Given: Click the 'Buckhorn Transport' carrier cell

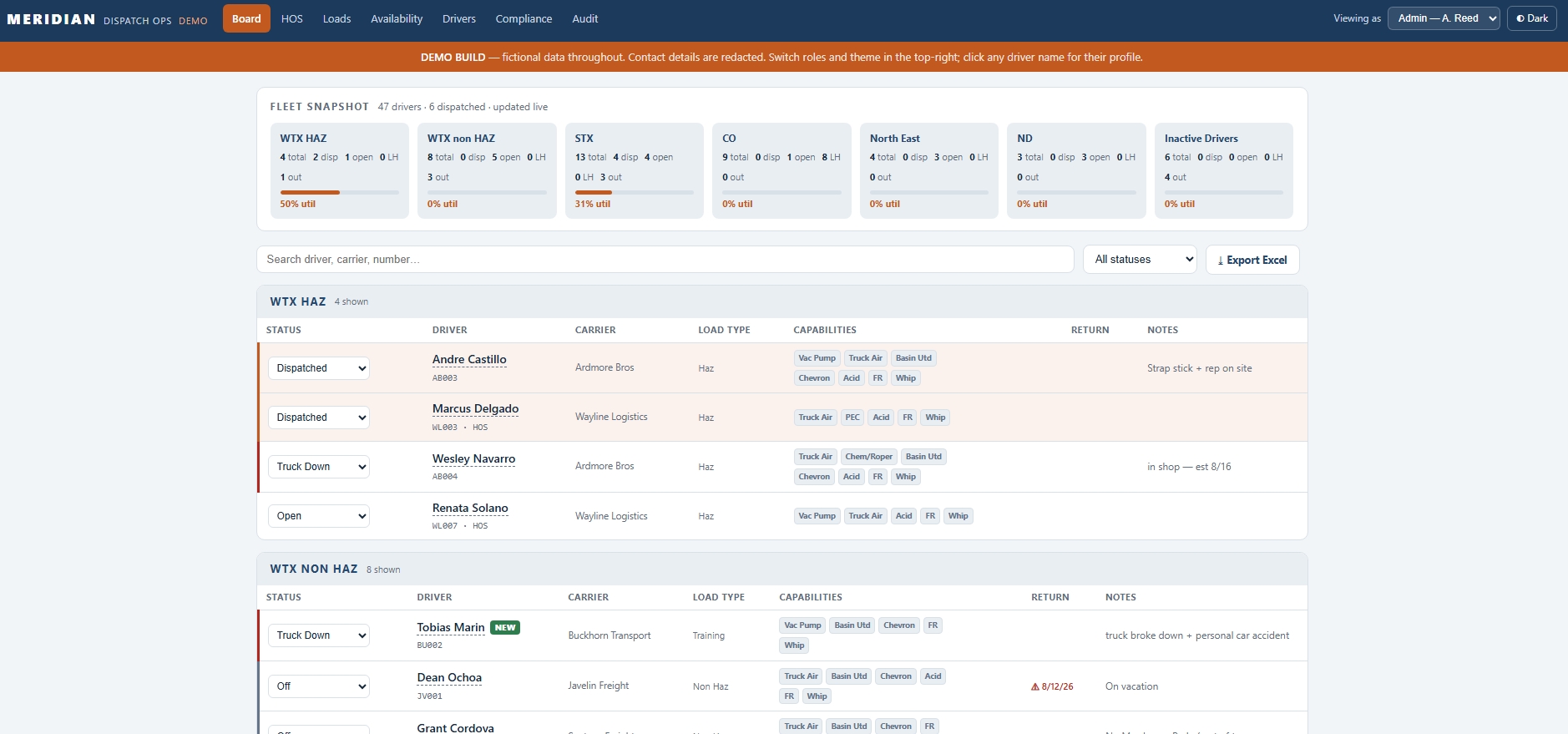Looking at the screenshot, I should pos(609,635).
